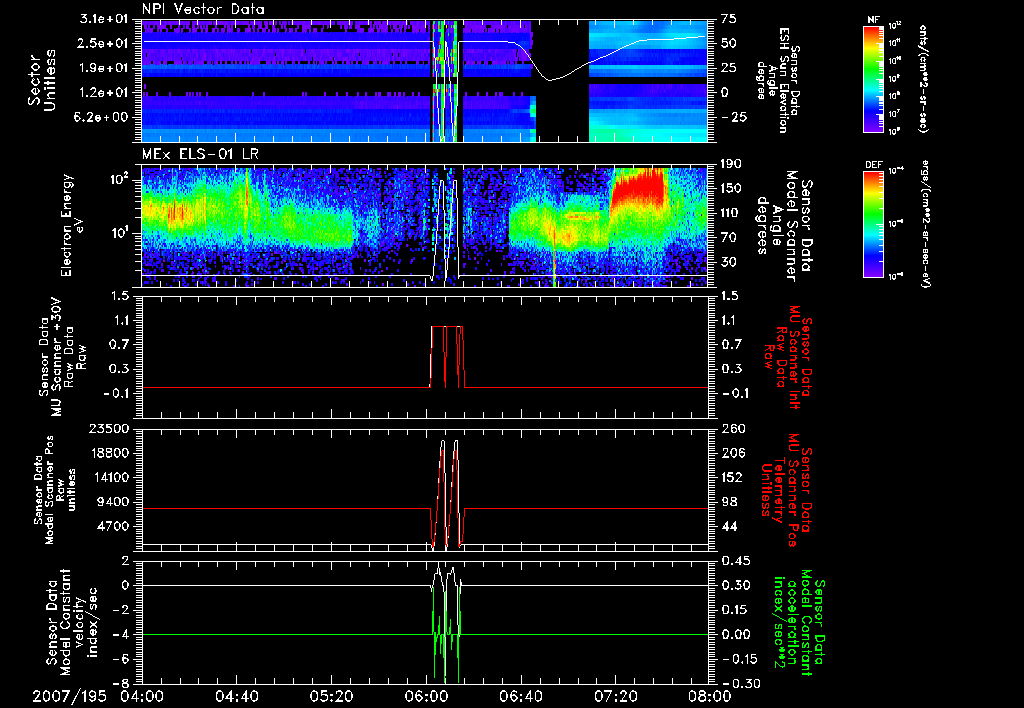Click the '04:00' time axis label

tap(142, 697)
